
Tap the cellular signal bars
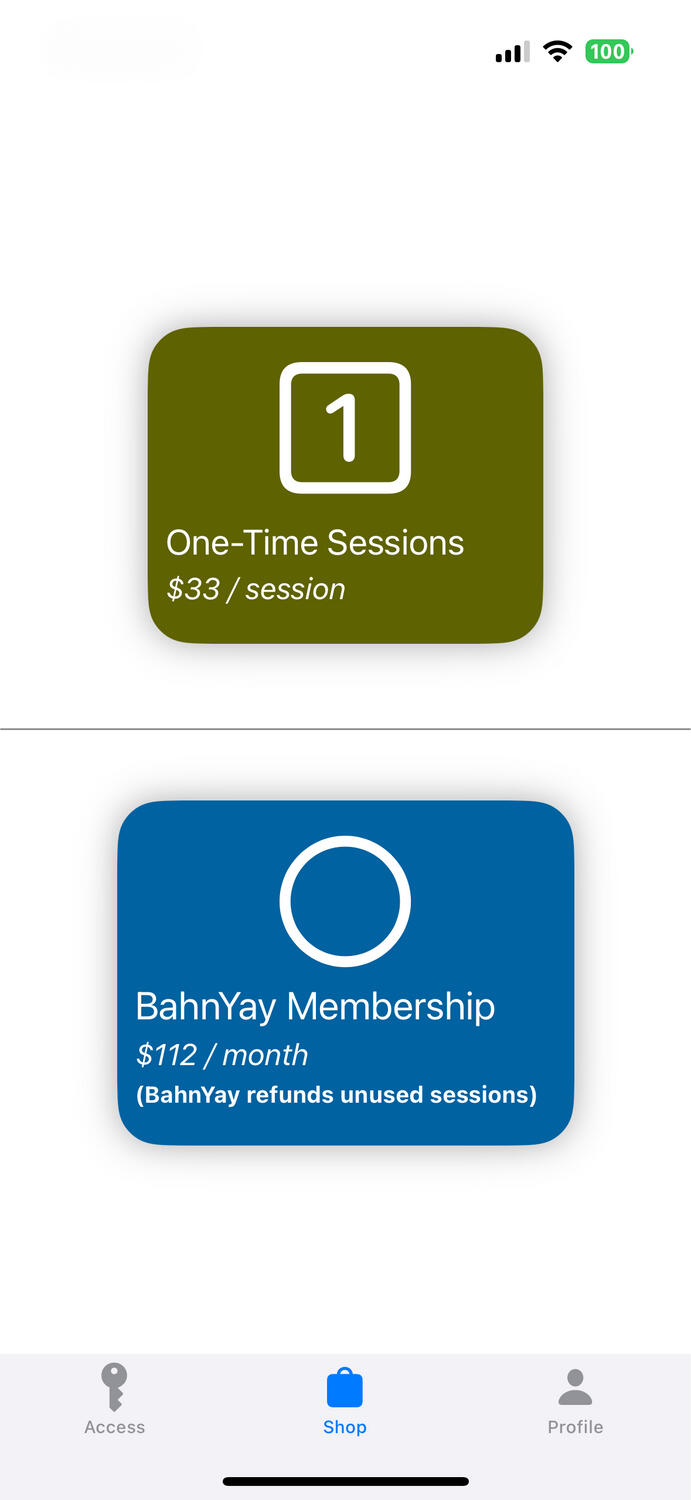point(513,52)
